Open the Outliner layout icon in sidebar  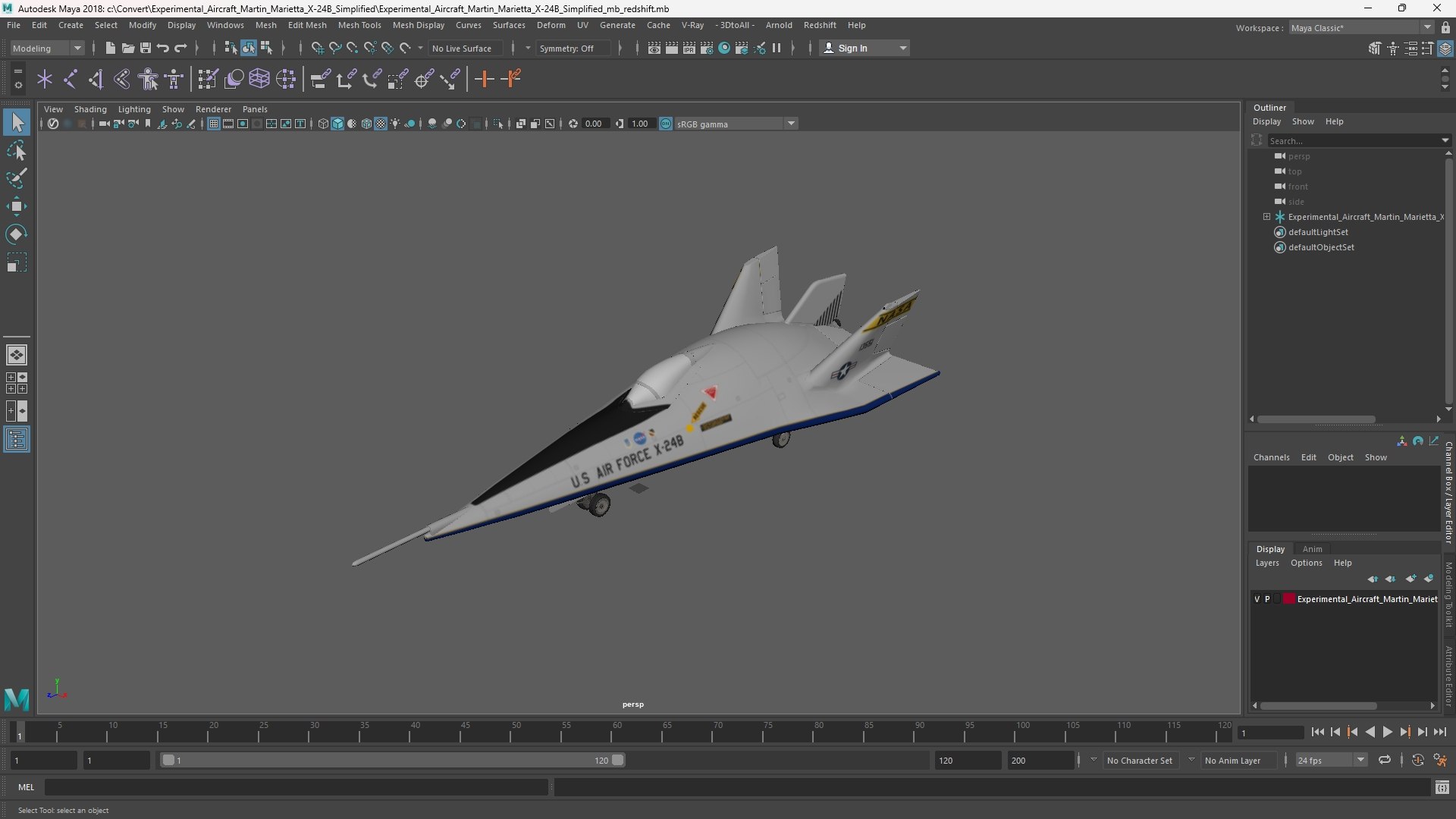17,440
